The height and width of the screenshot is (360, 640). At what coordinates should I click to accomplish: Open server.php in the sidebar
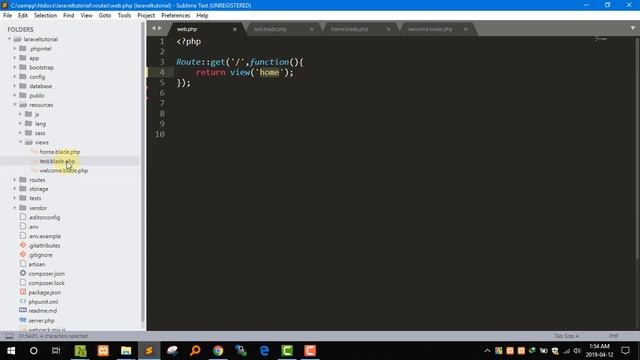[x=41, y=321]
